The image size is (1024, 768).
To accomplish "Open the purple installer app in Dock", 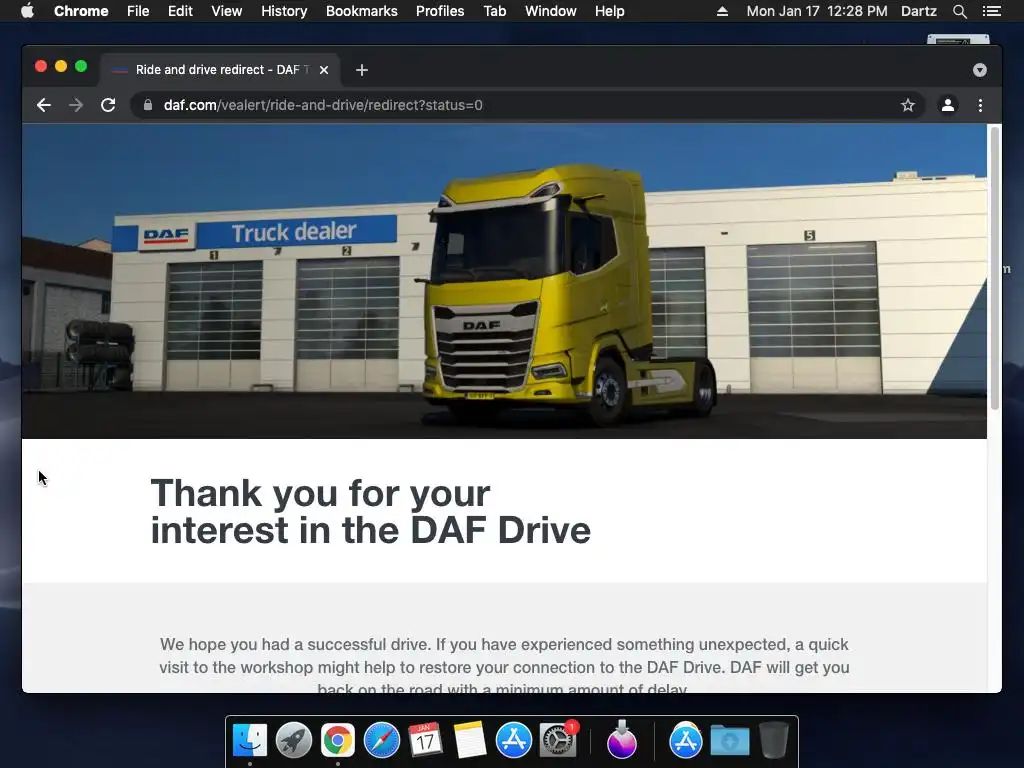I will pyautogui.click(x=622, y=740).
